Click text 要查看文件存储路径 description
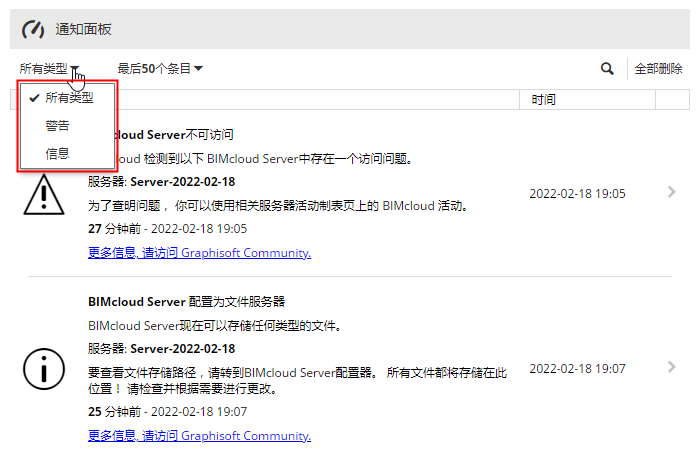This screenshot has width=700, height=468. (297, 380)
